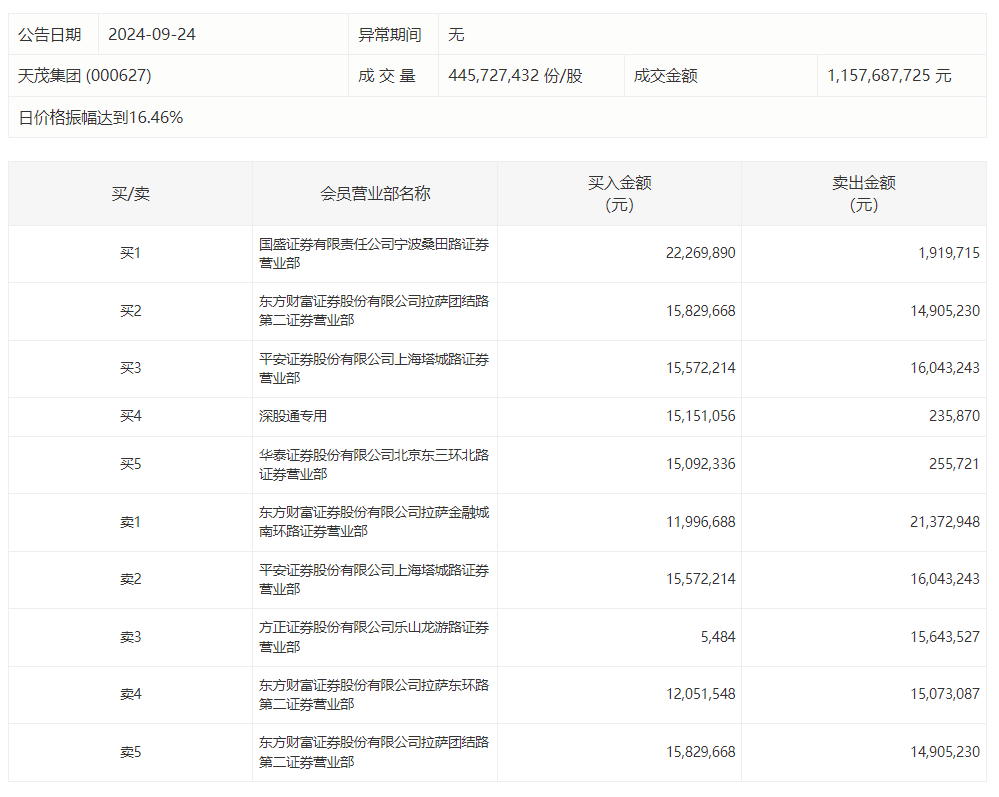The height and width of the screenshot is (797, 999).
Task: Click the 成交金额 label
Action: coord(666,76)
